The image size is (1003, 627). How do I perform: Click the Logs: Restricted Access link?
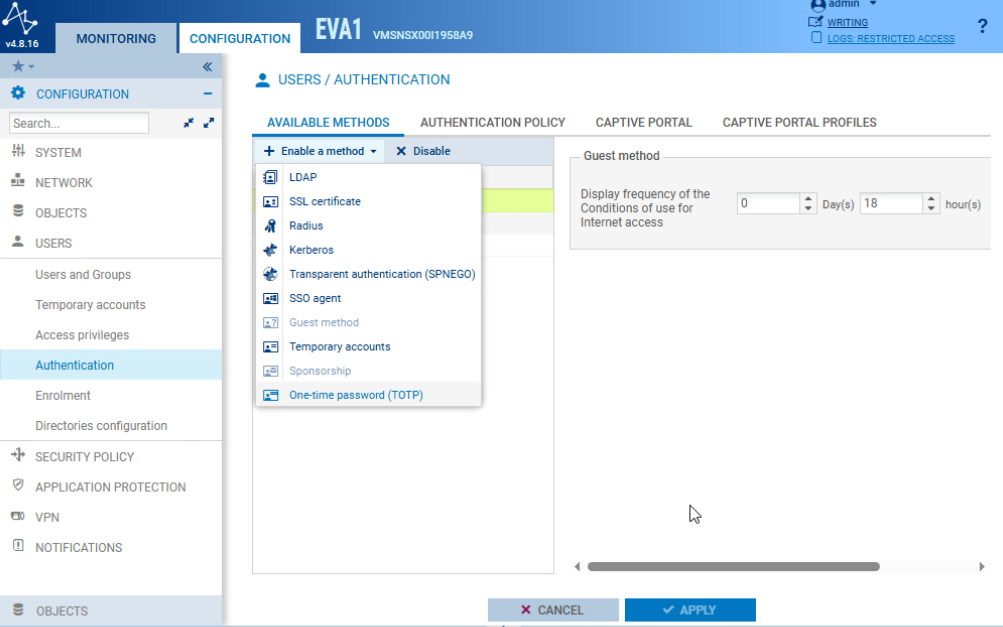point(890,38)
